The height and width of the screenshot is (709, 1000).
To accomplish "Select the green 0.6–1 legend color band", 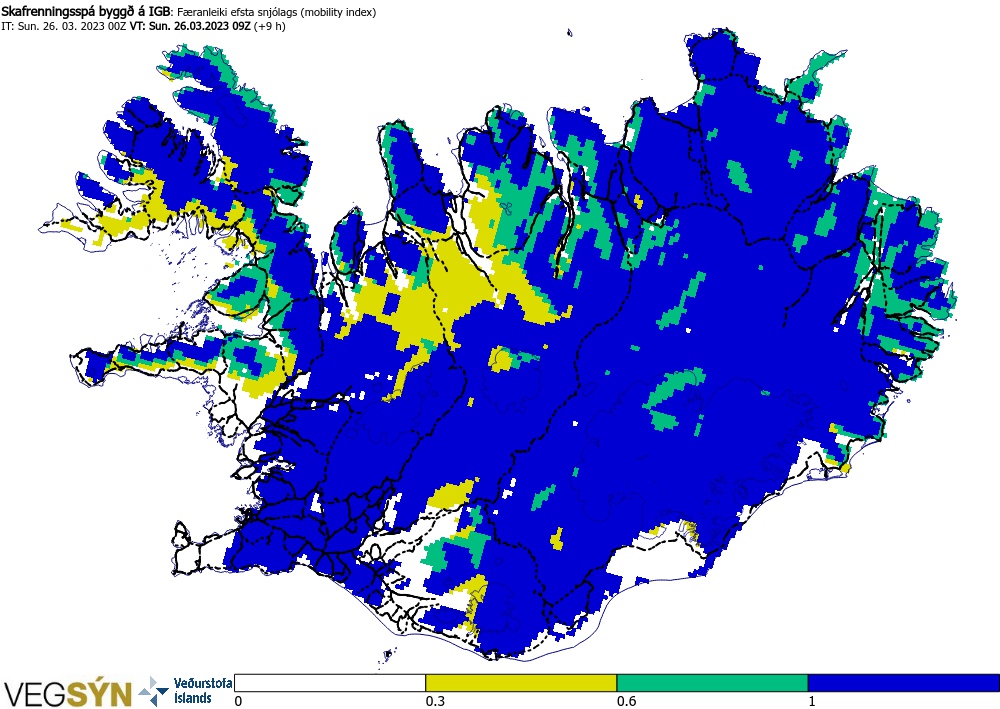I will pos(712,683).
